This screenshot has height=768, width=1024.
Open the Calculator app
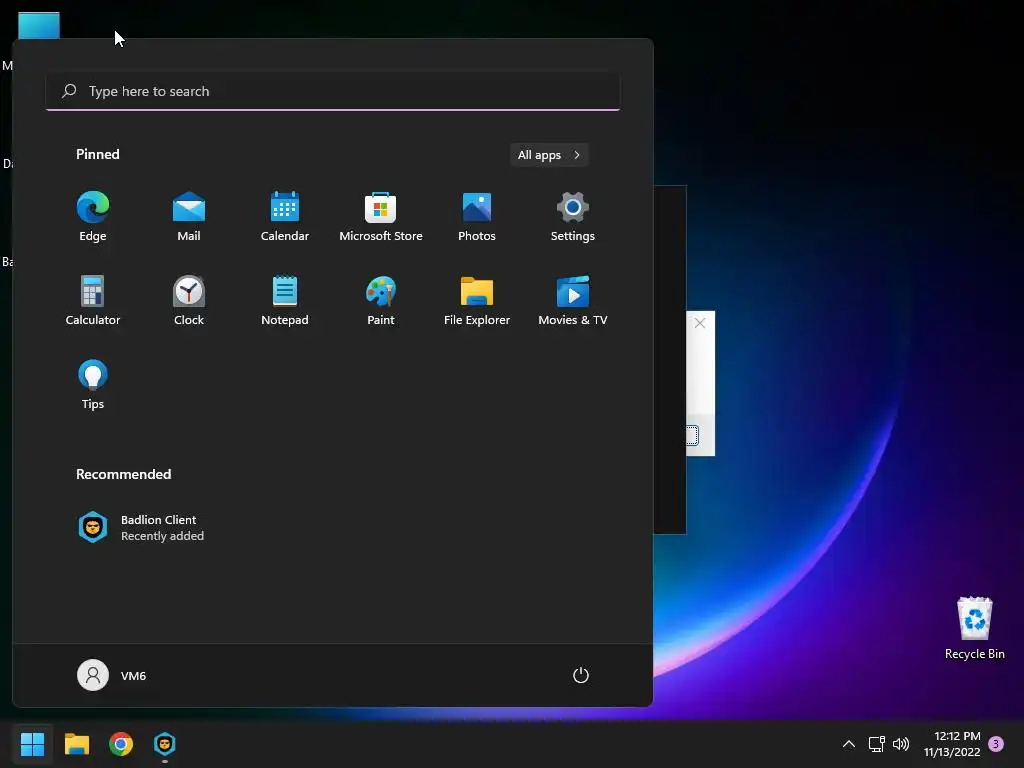coord(93,301)
